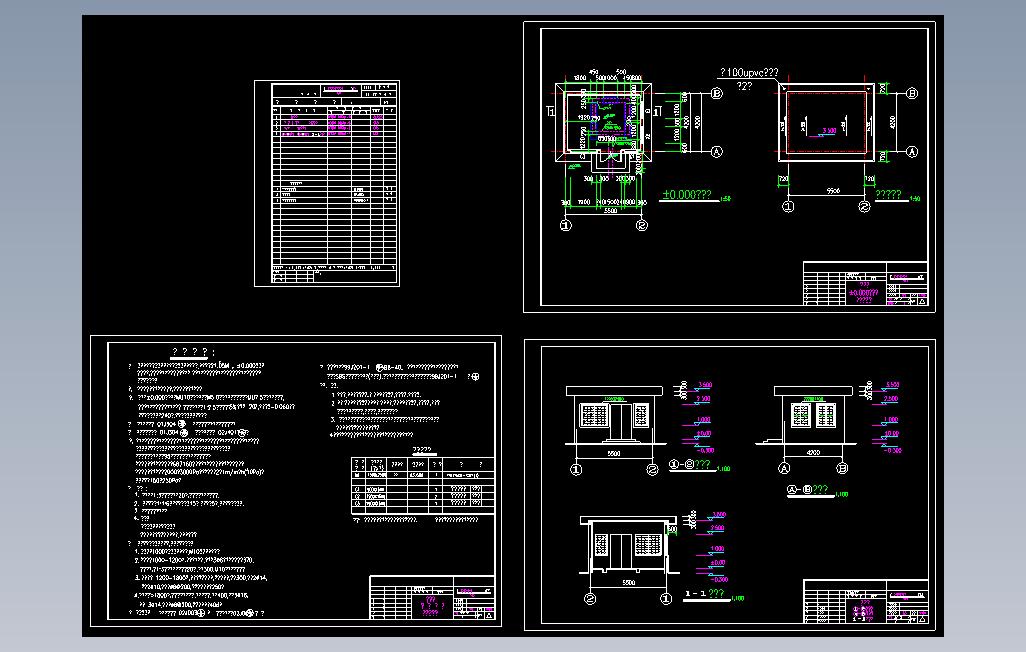Select axis bubble 1 below the roof plan
This screenshot has height=652, width=1026.
click(x=788, y=206)
